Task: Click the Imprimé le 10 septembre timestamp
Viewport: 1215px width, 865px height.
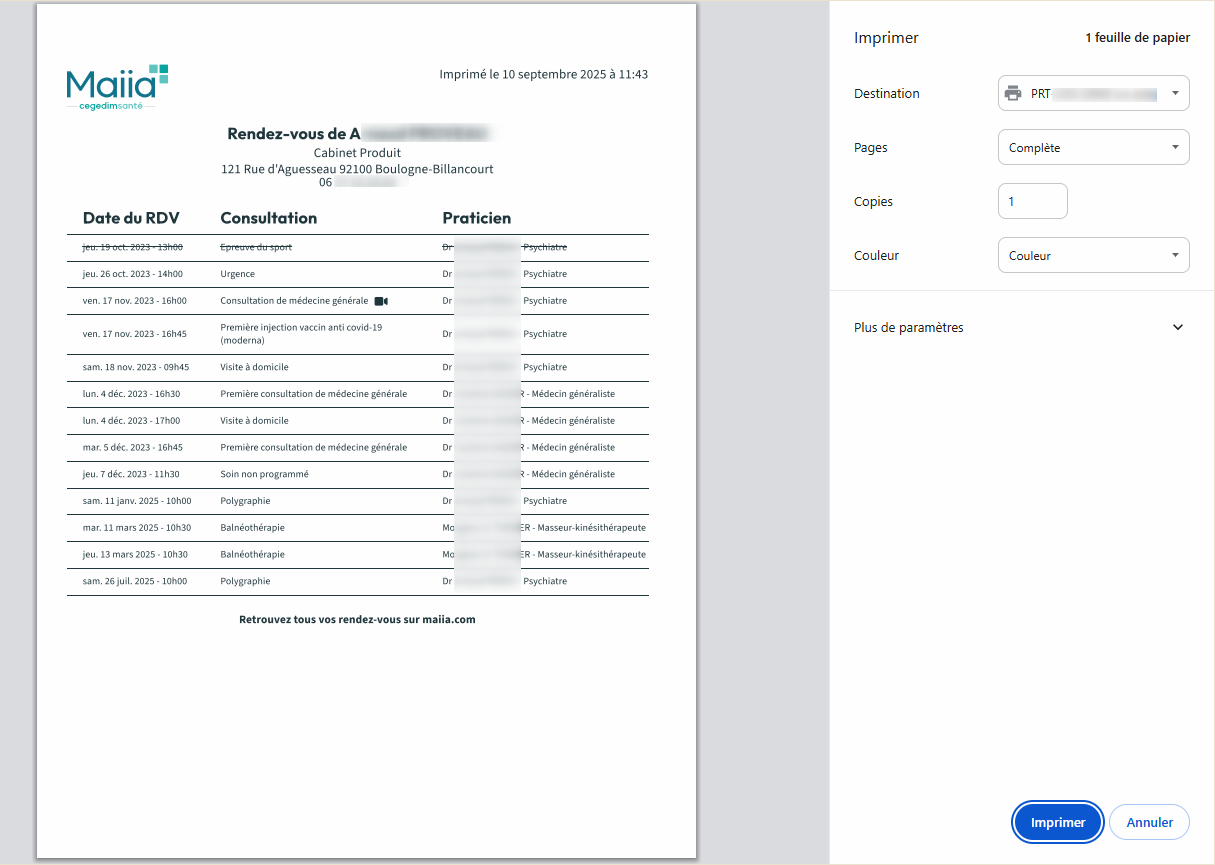Action: [543, 75]
